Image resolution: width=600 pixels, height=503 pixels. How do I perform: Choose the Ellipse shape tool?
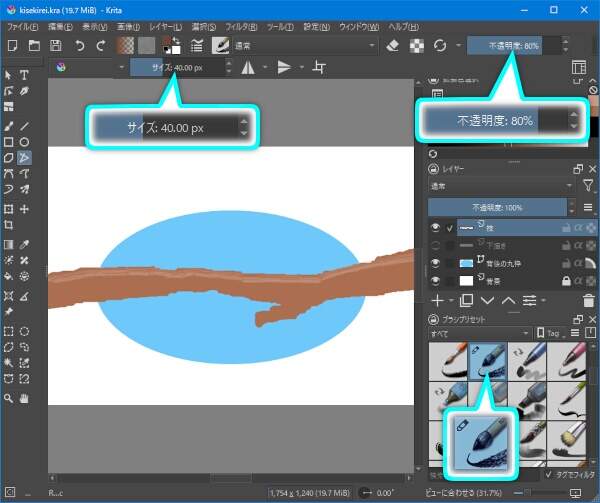tap(24, 142)
